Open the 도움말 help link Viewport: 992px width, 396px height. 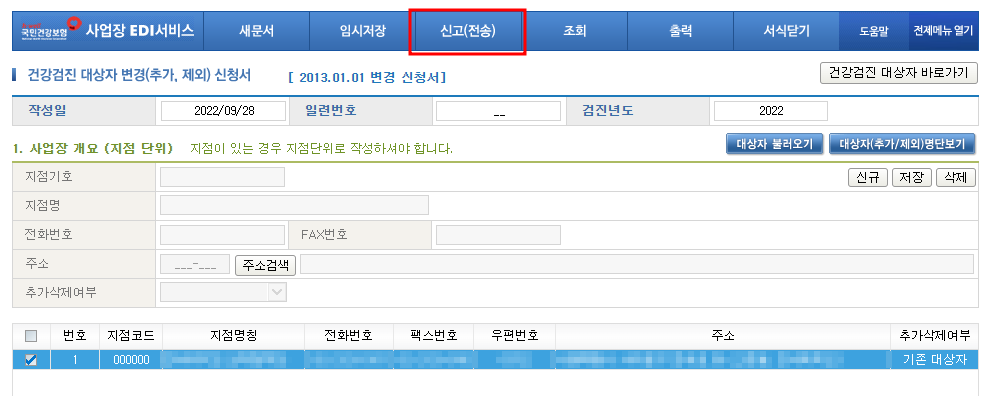coord(874,31)
